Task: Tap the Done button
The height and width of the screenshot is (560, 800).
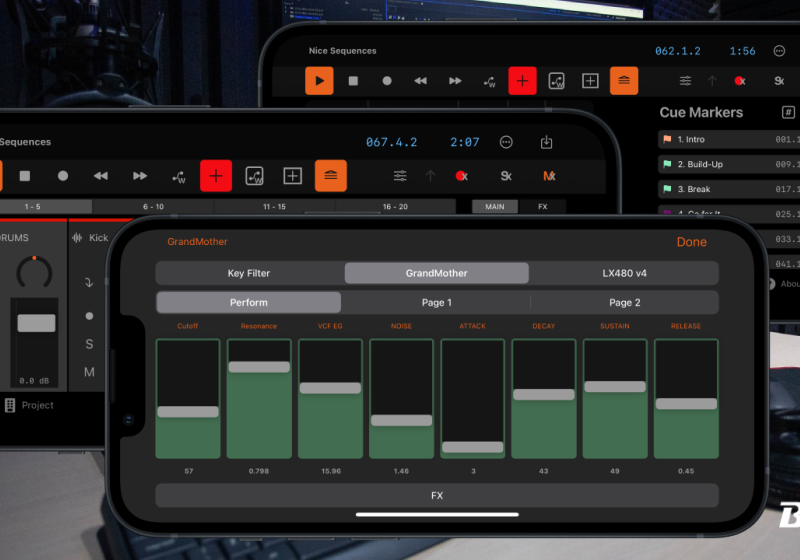Action: pyautogui.click(x=691, y=242)
